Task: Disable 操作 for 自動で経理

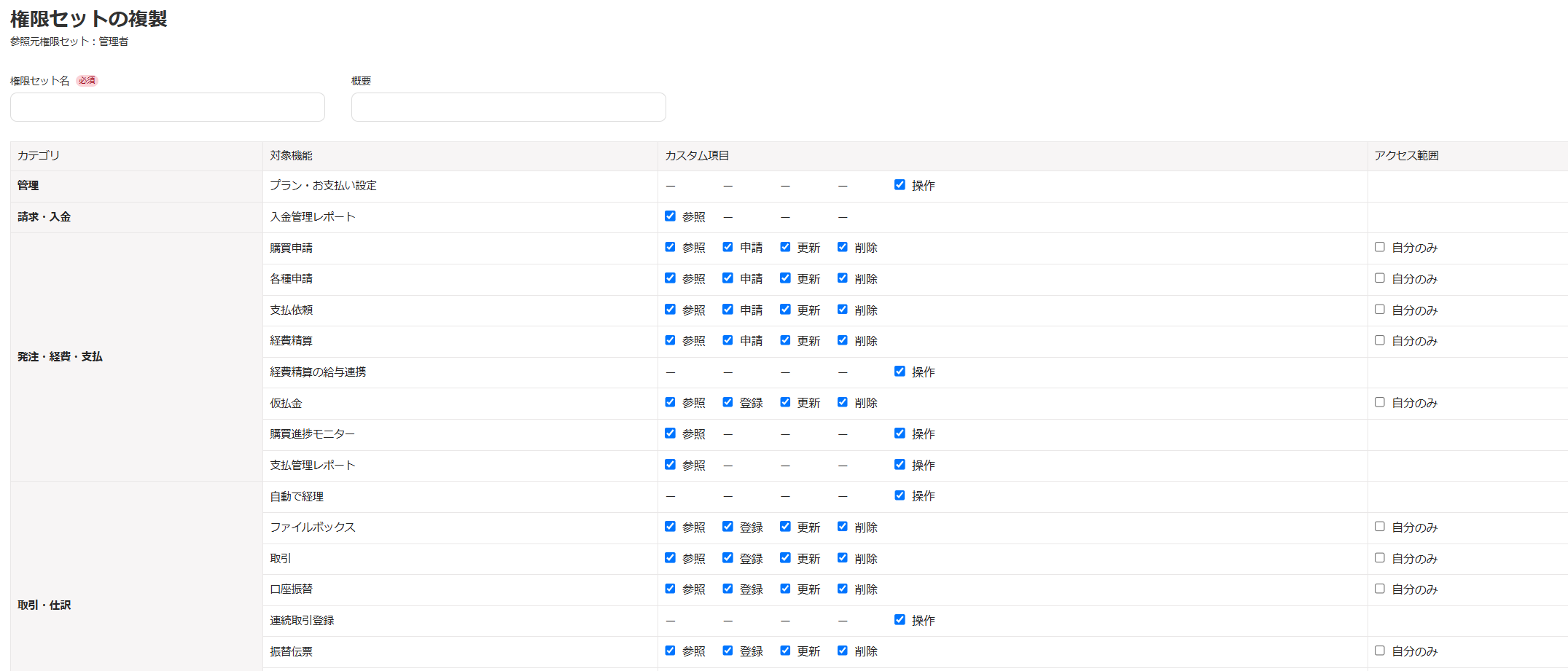Action: click(x=900, y=495)
